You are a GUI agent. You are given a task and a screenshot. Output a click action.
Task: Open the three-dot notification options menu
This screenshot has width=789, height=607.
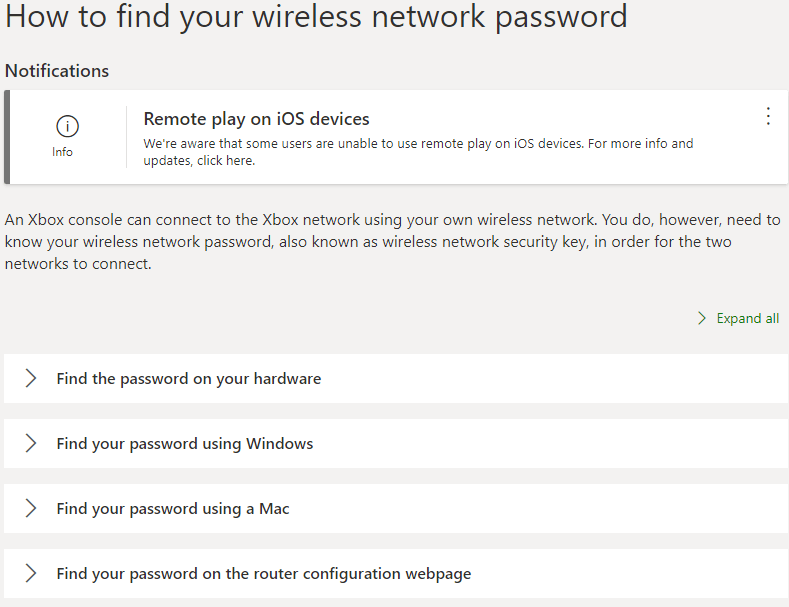(x=768, y=116)
